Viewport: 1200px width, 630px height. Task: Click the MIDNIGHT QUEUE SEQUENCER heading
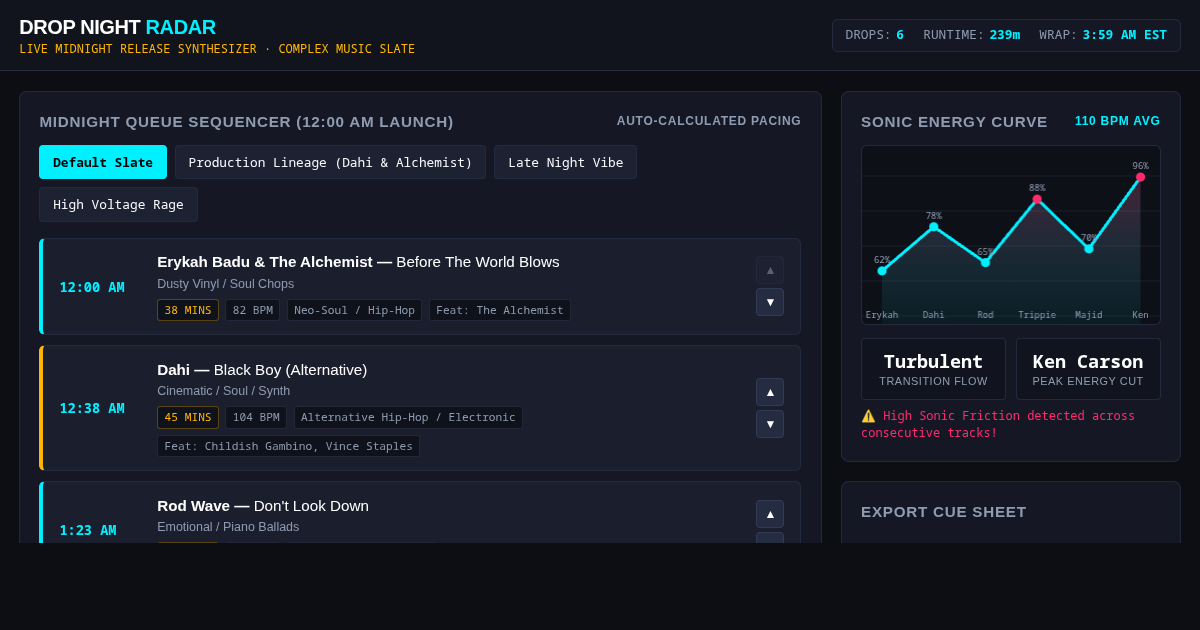246,121
